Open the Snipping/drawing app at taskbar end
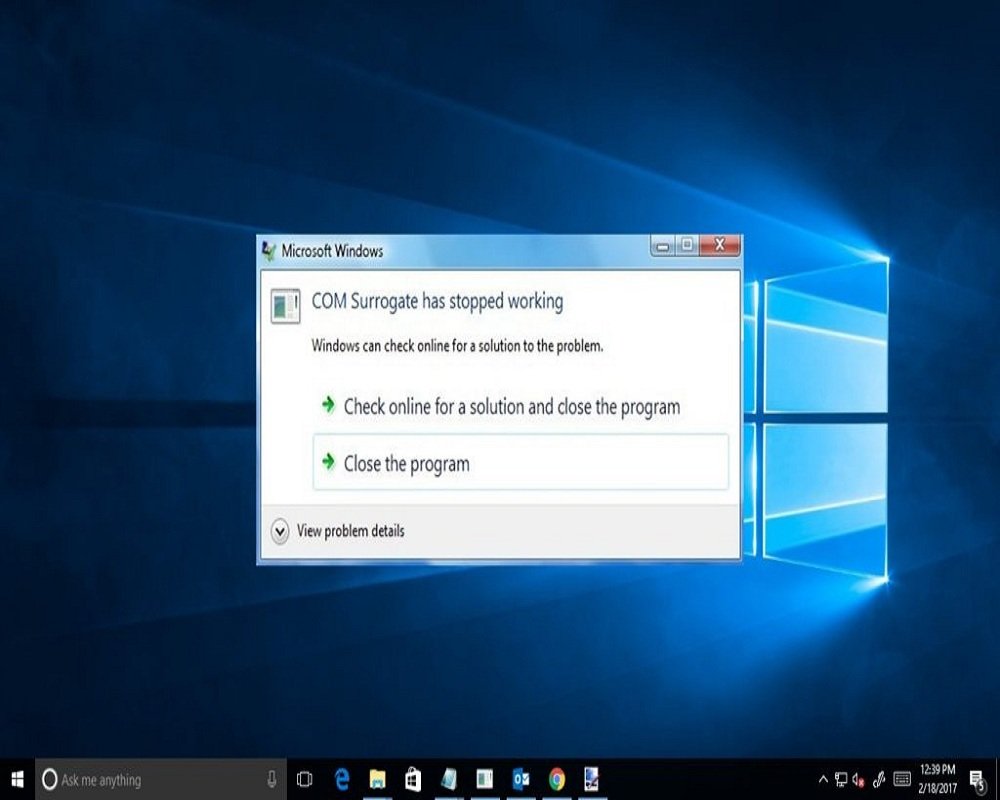1000x800 pixels. [x=592, y=779]
